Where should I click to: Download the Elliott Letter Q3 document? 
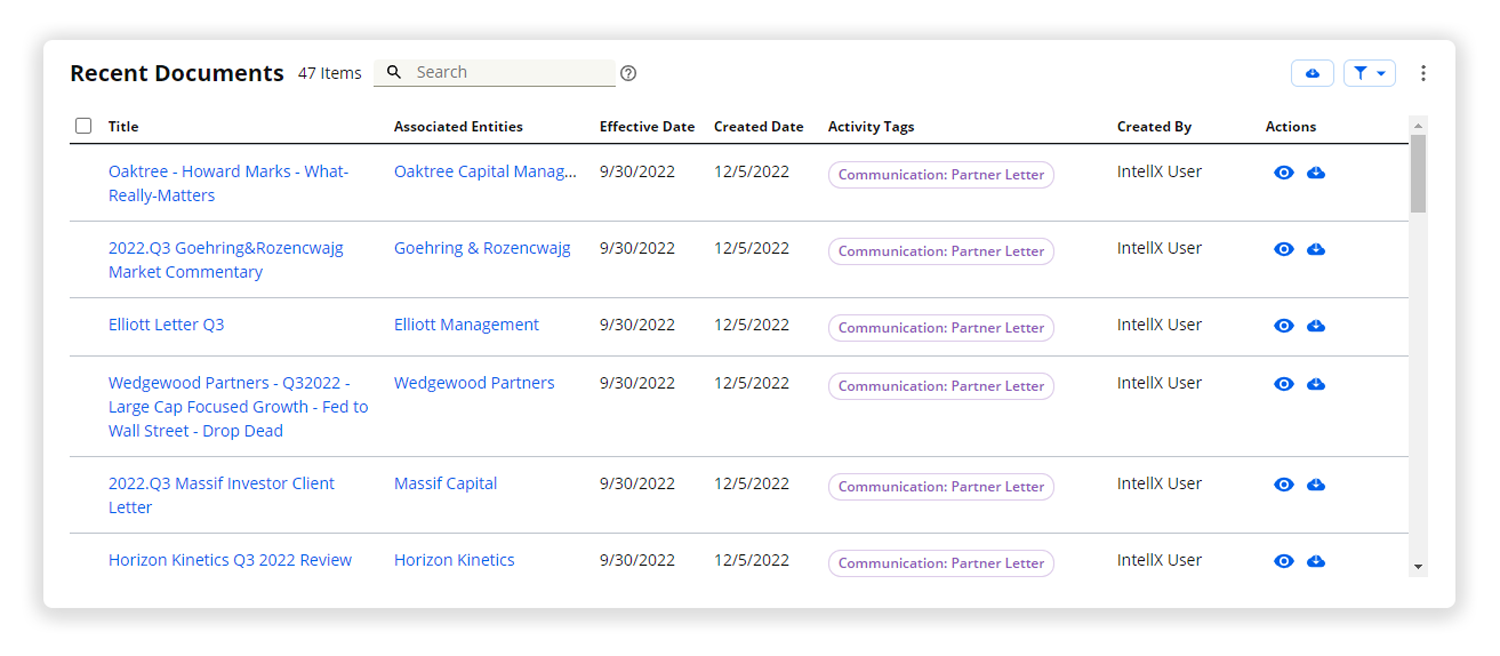[x=1316, y=326]
